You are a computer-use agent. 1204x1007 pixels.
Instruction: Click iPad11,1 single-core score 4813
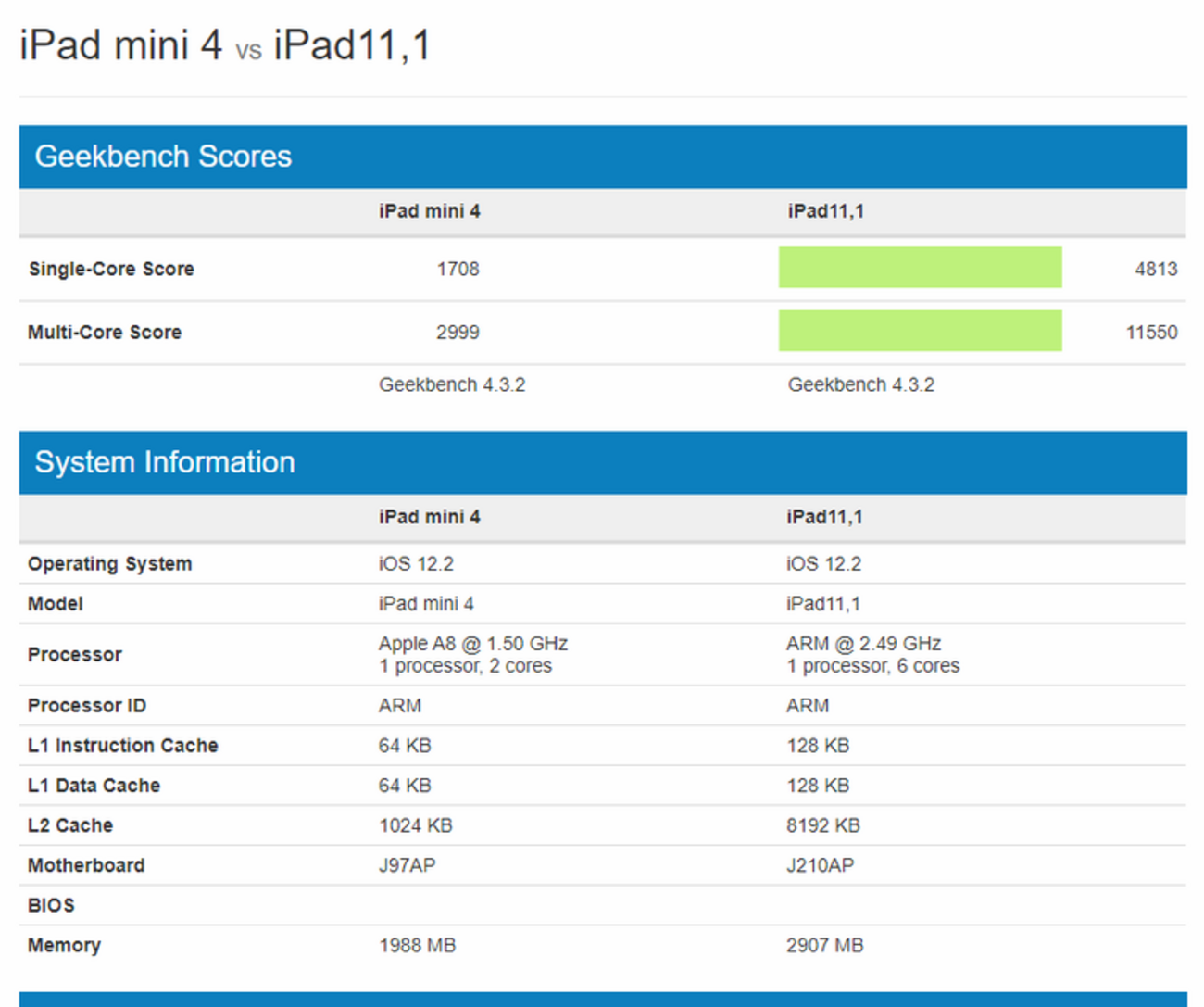[x=1156, y=269]
